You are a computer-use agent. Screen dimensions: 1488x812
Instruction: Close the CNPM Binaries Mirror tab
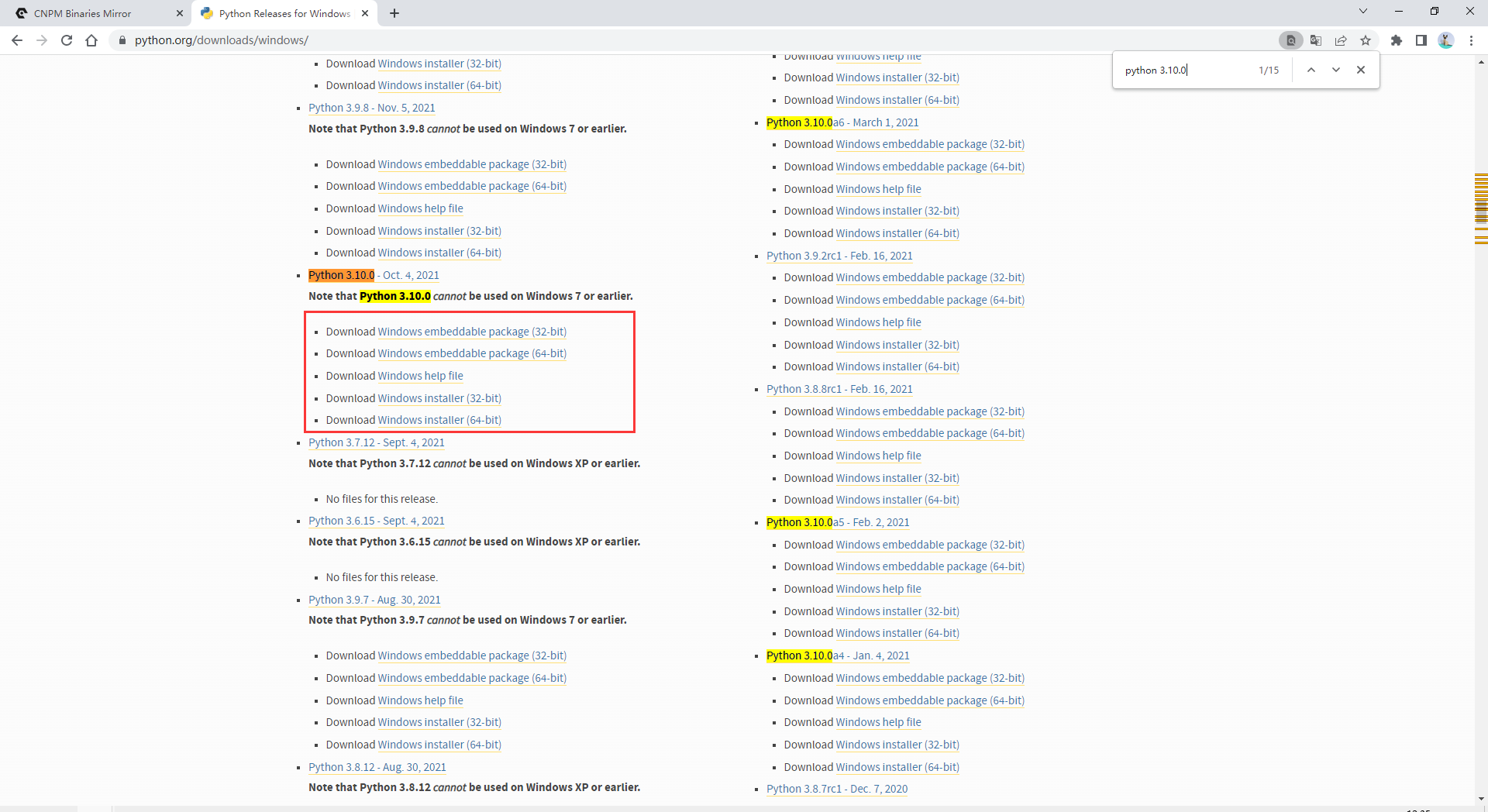[x=180, y=13]
